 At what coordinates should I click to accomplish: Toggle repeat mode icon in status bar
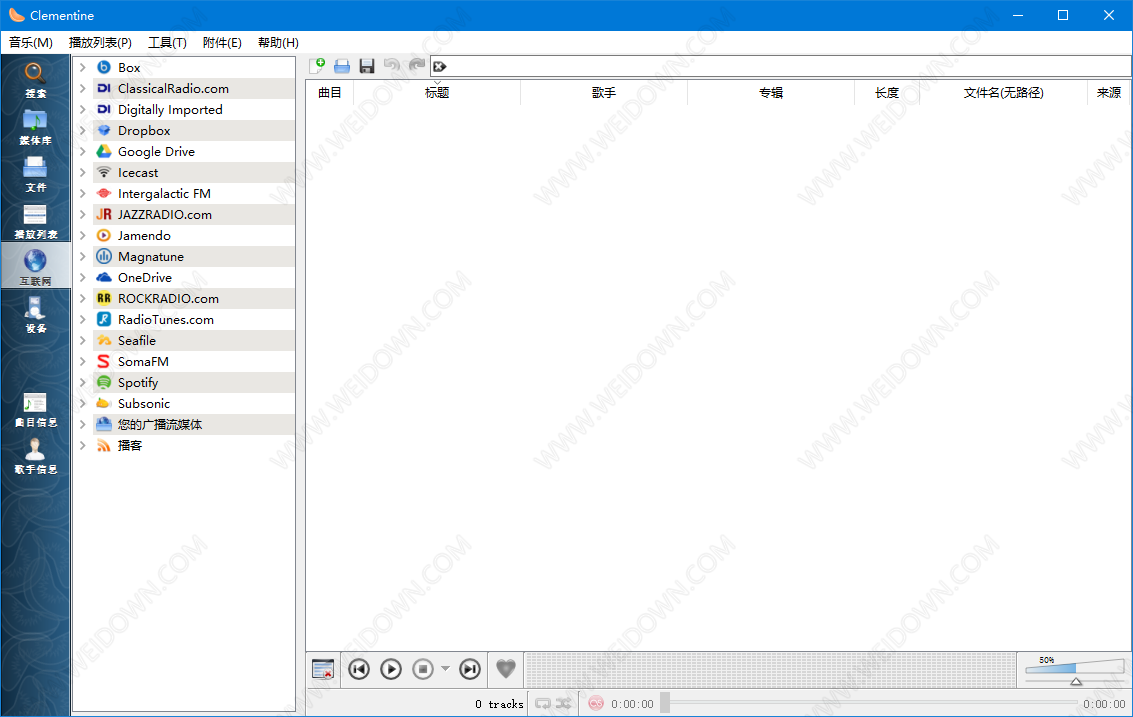point(543,703)
